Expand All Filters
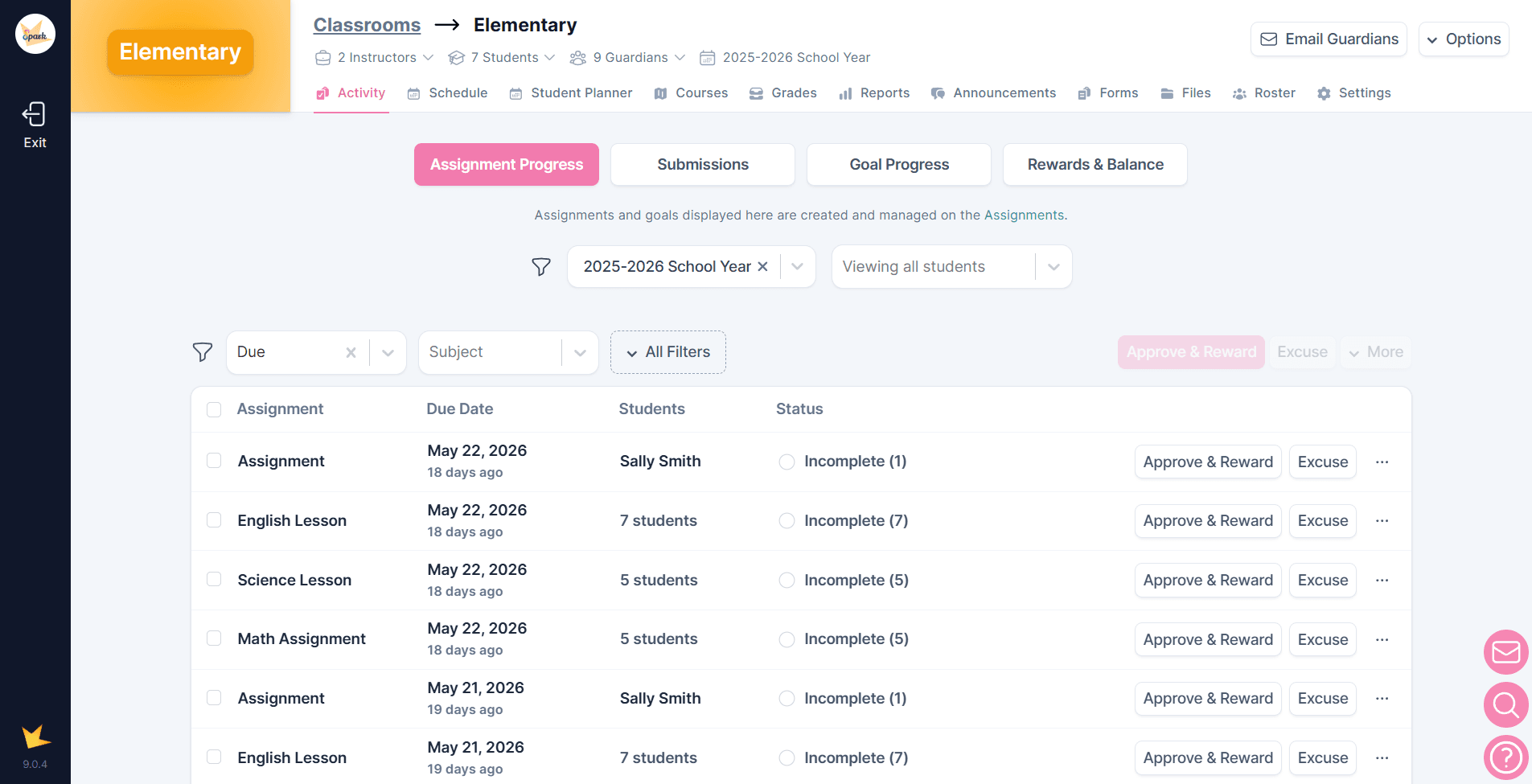This screenshot has width=1532, height=784. click(668, 352)
